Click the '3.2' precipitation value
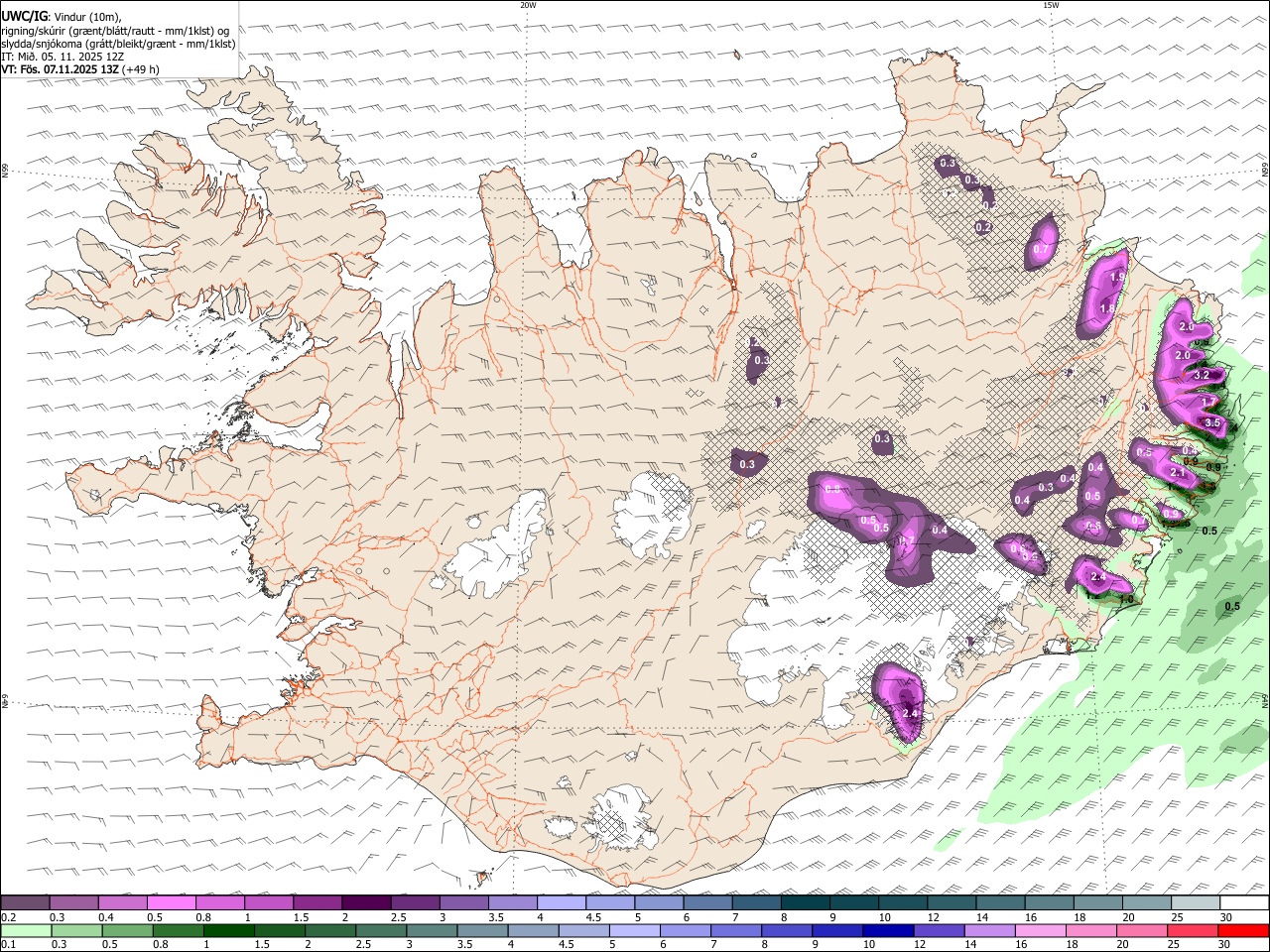Image resolution: width=1270 pixels, height=952 pixels. [x=1202, y=376]
